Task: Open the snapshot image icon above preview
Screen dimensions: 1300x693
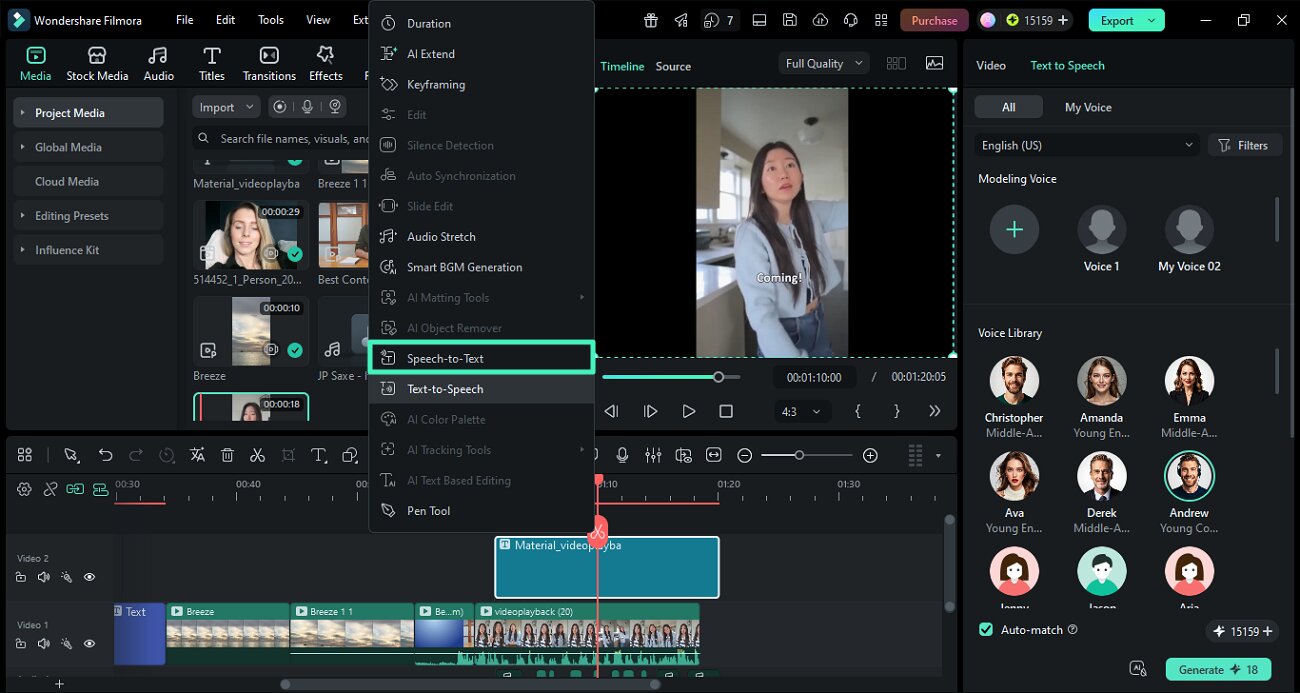Action: [934, 63]
